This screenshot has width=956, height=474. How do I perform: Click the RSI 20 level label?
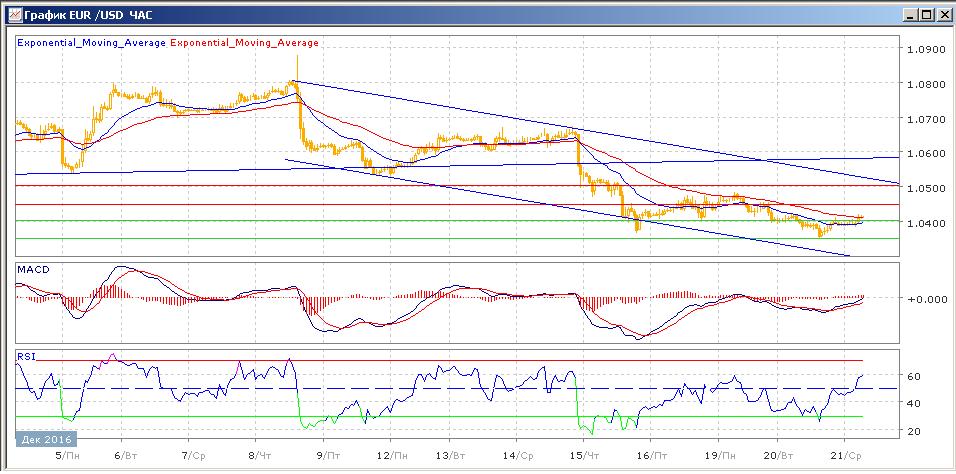point(913,431)
